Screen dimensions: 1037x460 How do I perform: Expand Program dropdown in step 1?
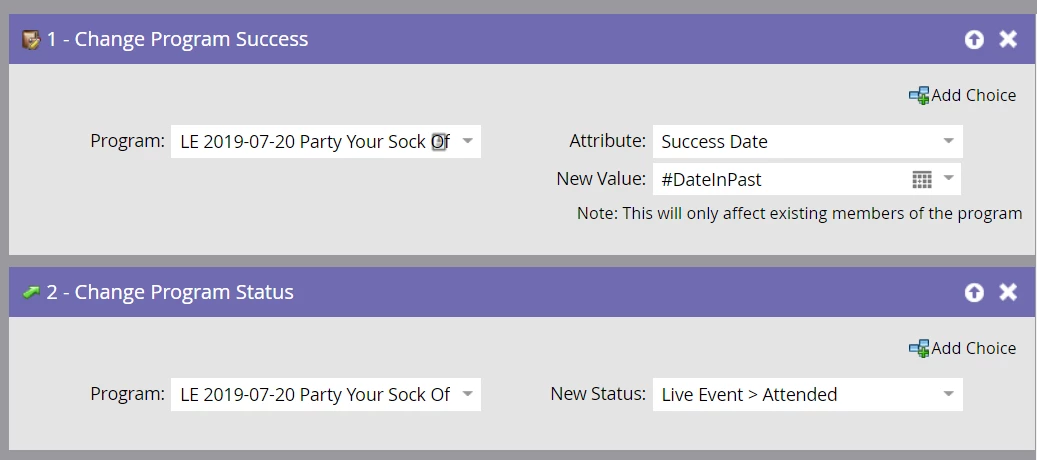(x=468, y=142)
